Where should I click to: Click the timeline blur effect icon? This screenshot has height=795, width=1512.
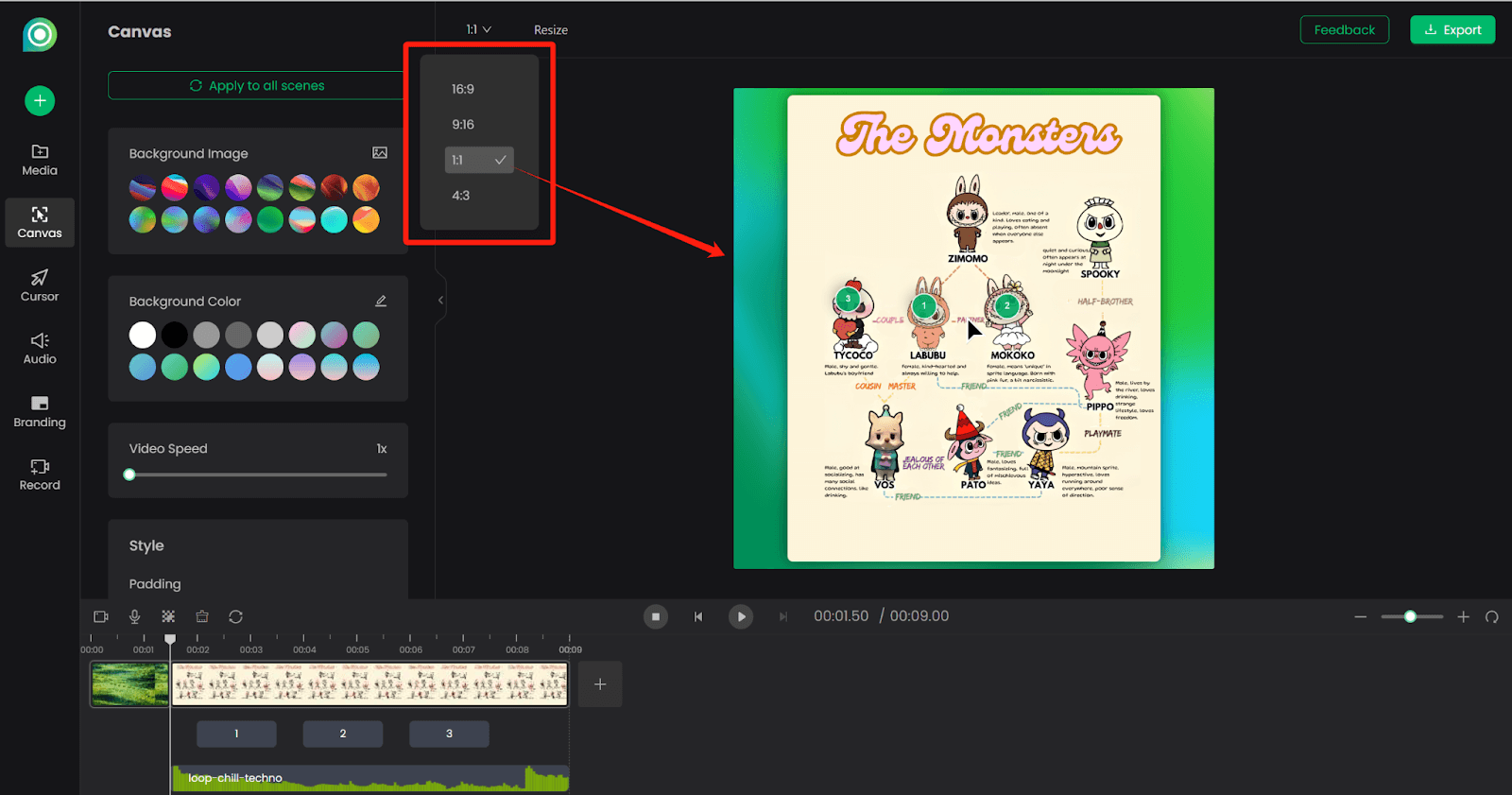click(x=168, y=616)
